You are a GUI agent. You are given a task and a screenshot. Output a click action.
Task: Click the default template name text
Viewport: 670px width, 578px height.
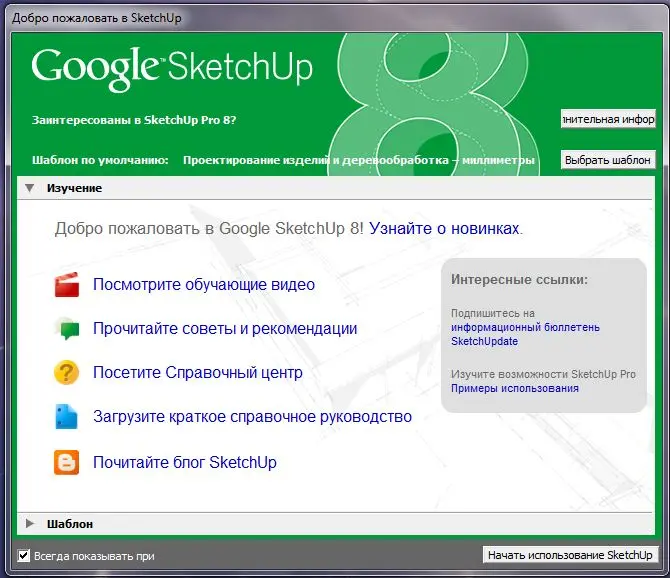click(x=359, y=160)
